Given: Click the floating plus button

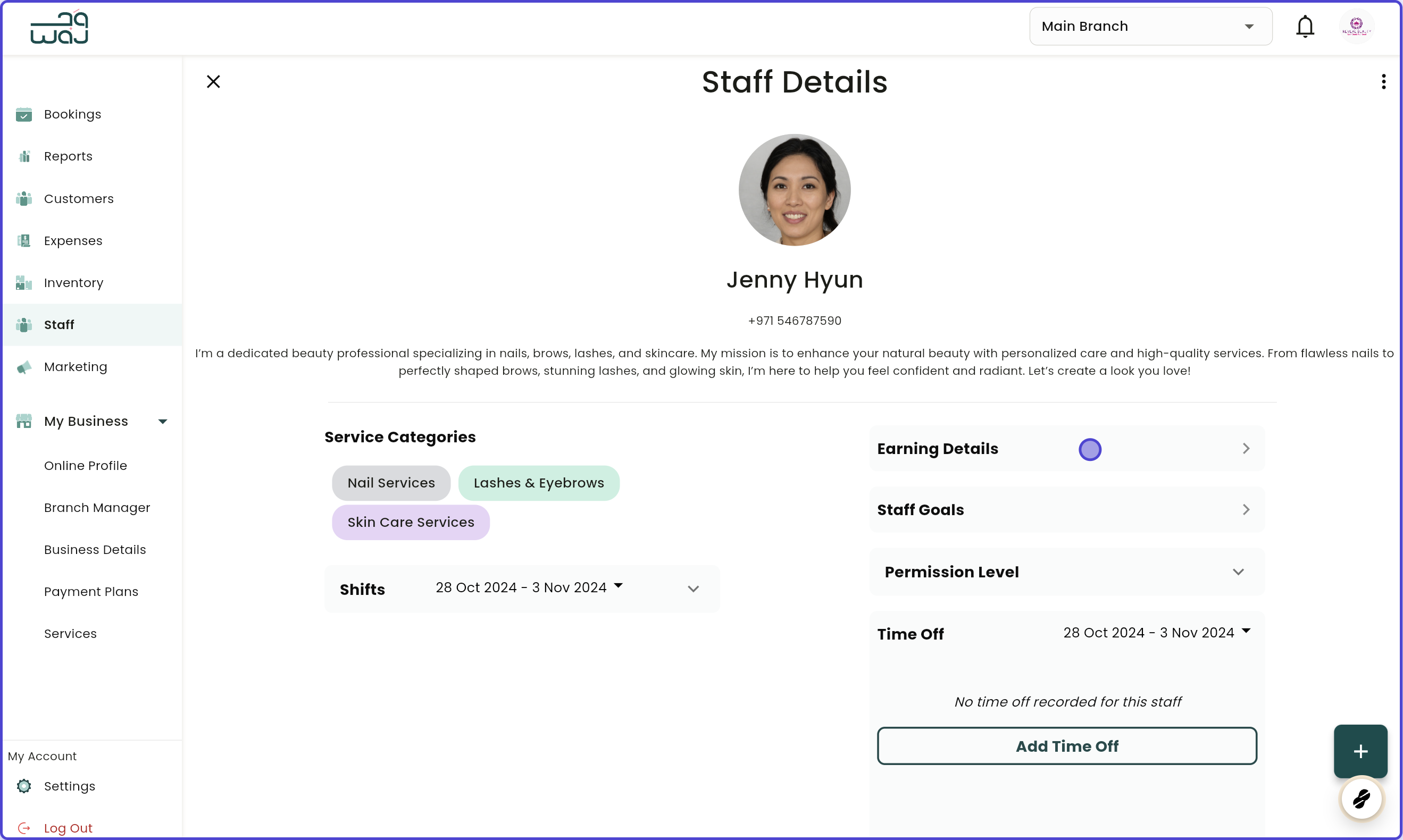Looking at the screenshot, I should pyautogui.click(x=1360, y=751).
